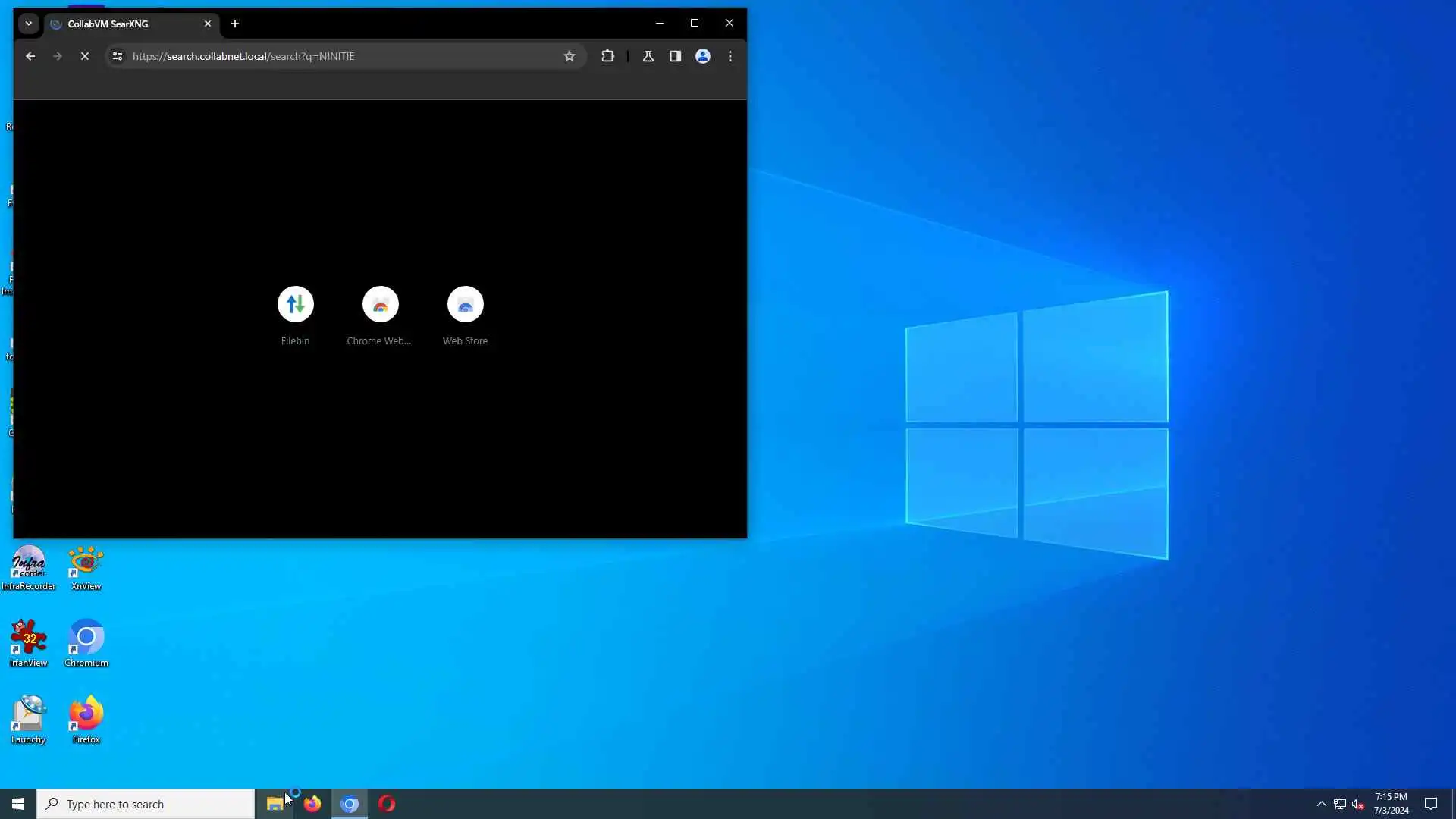This screenshot has height=819, width=1456.
Task: Open Chrome Labs flask icon
Action: pyautogui.click(x=648, y=56)
